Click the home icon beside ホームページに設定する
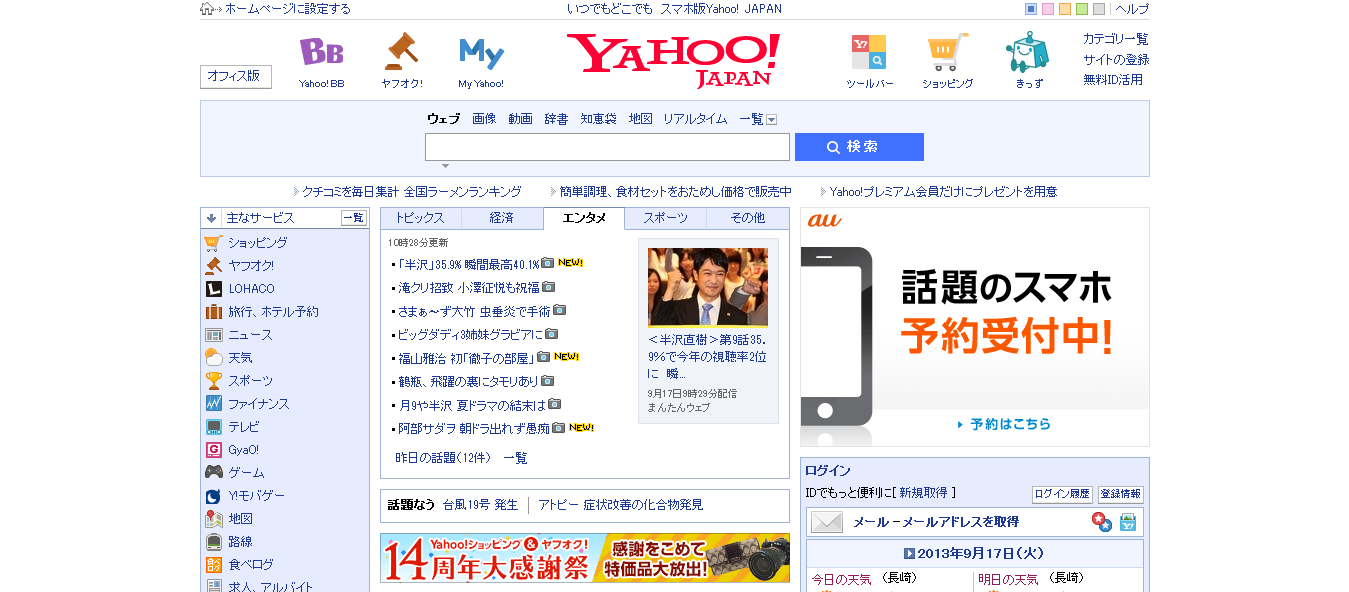The width and height of the screenshot is (1349, 592). tap(207, 9)
